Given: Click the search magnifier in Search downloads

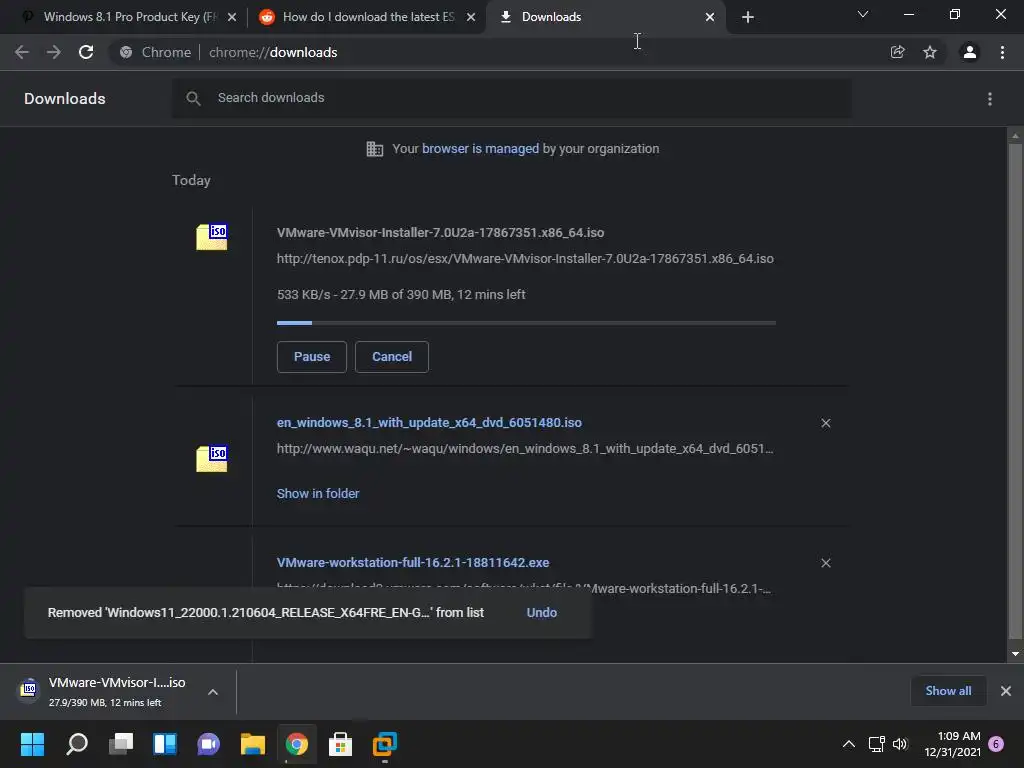Looking at the screenshot, I should coord(193,99).
